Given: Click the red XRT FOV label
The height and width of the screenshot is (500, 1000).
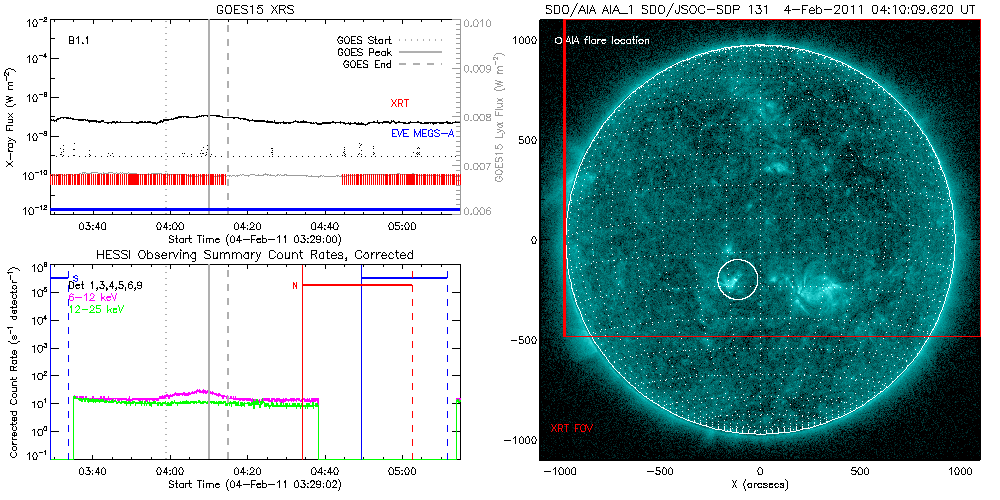Looking at the screenshot, I should click(x=571, y=428).
